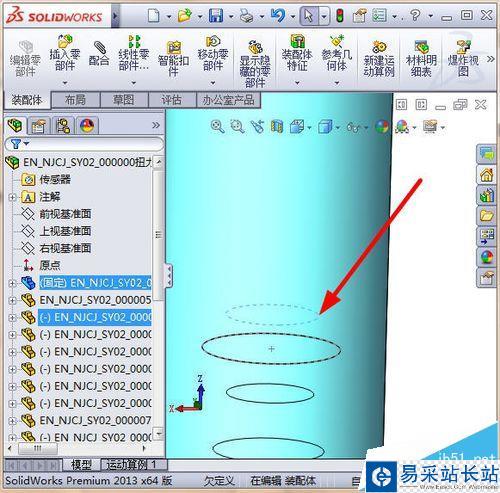This screenshot has height=493, width=500.
Task: Open the Options checklist icon
Action: [x=379, y=15]
